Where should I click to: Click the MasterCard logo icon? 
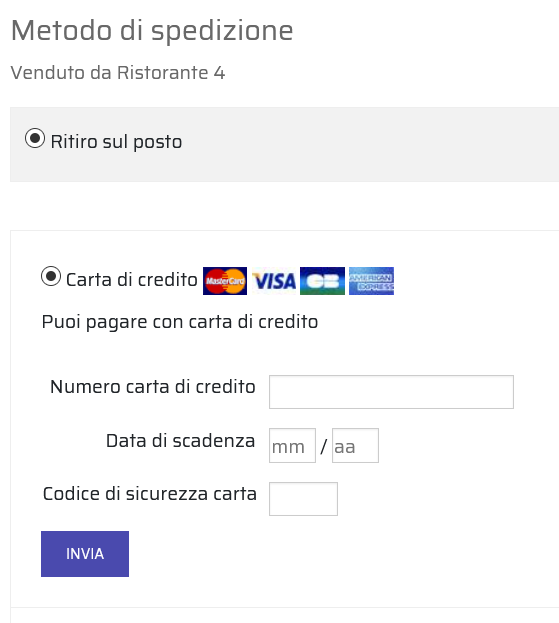225,281
